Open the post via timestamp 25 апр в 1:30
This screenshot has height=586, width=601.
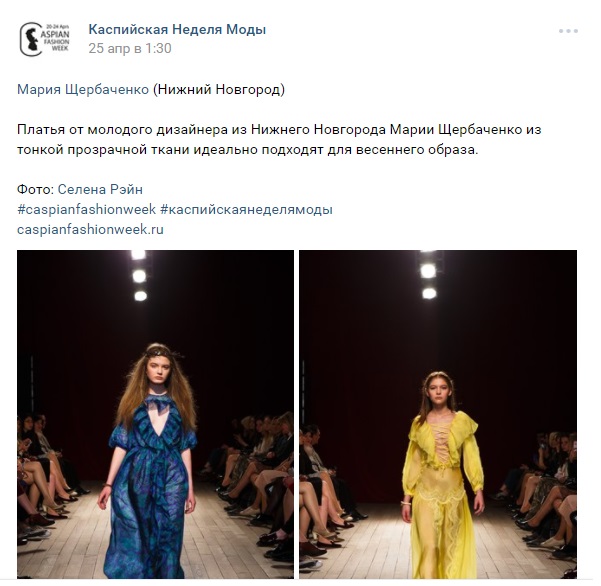(x=130, y=49)
